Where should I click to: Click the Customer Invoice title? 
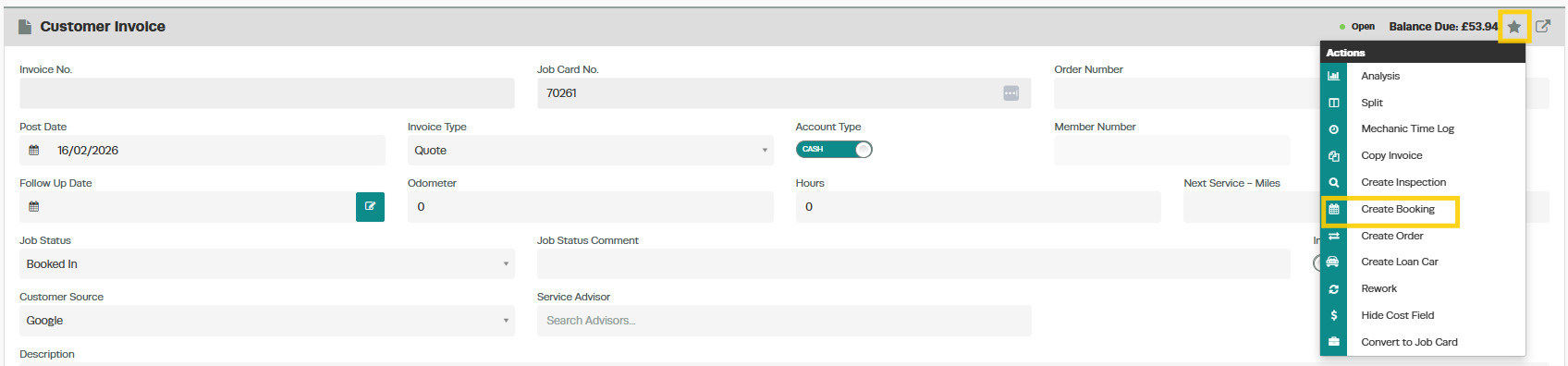[103, 27]
